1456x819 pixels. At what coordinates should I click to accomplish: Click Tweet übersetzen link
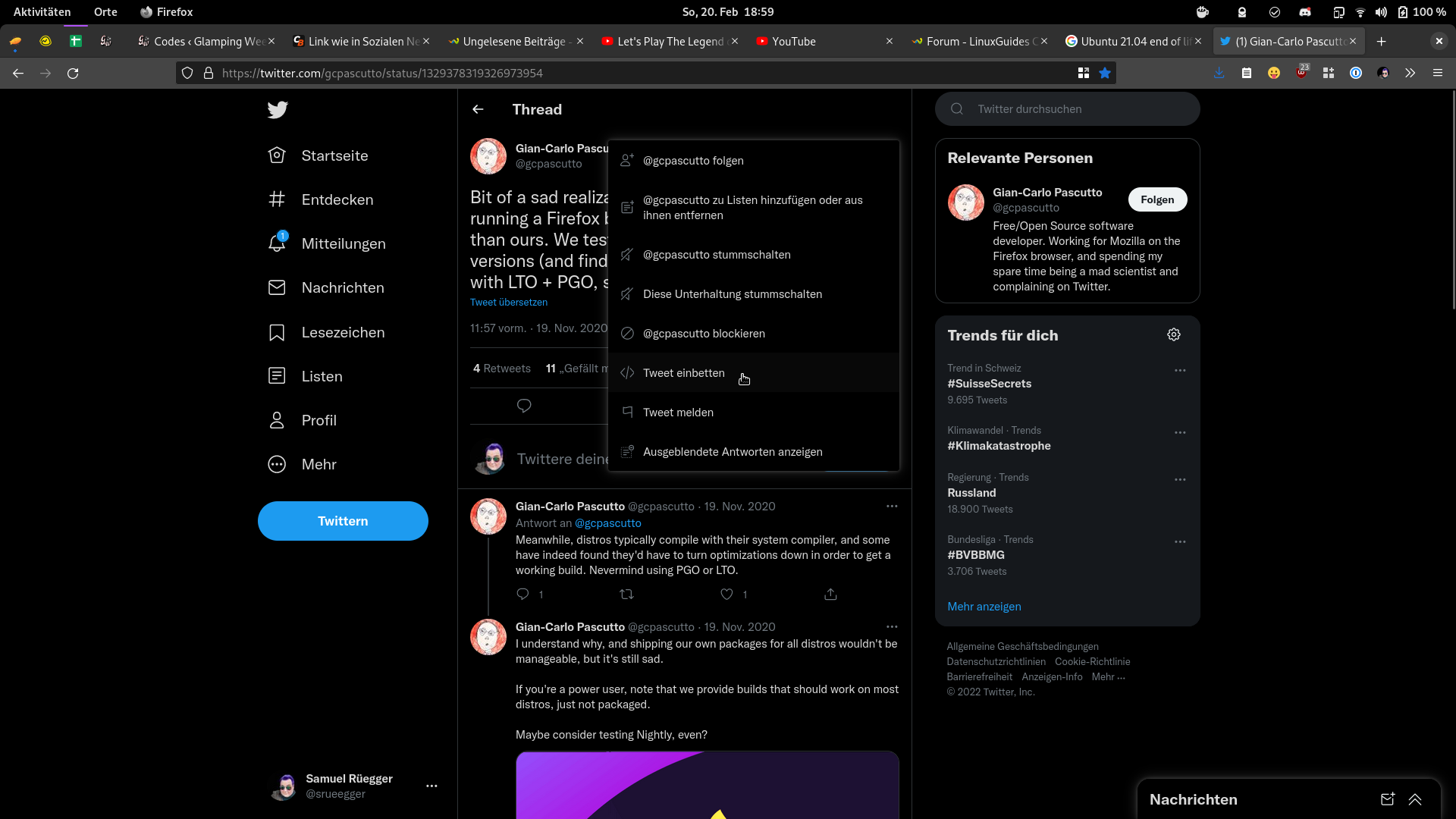coord(508,302)
